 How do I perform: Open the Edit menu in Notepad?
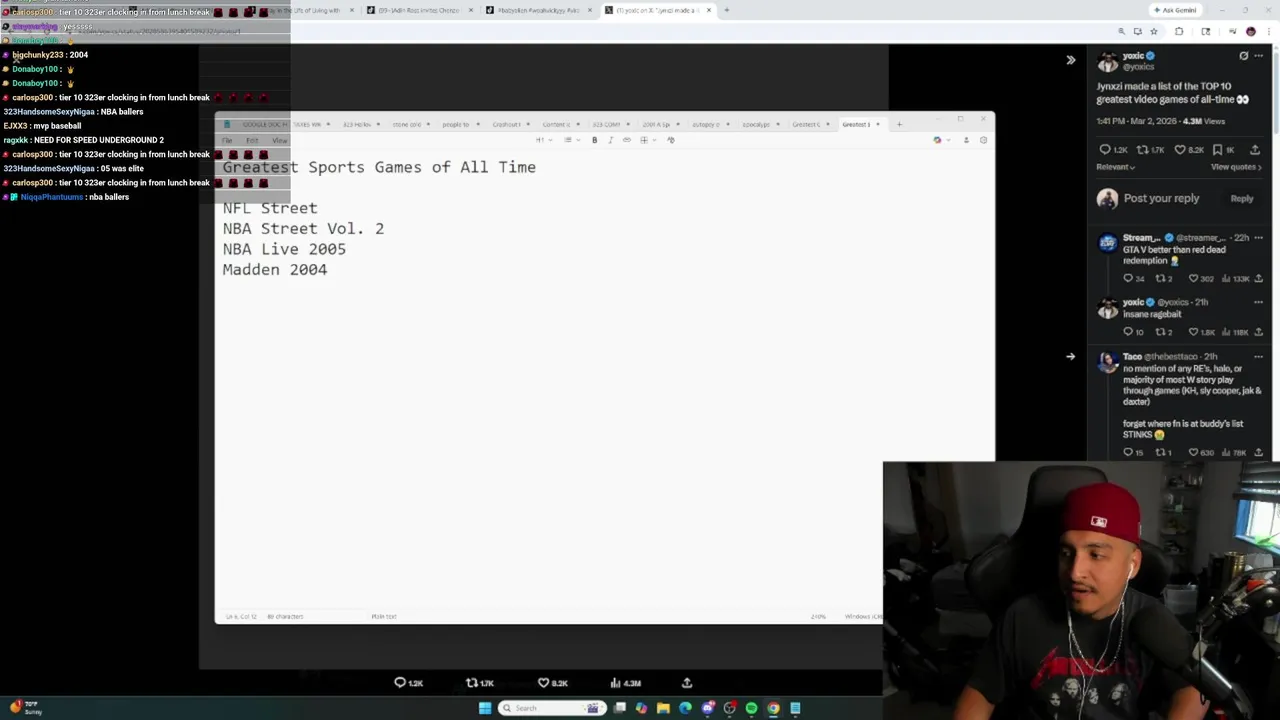point(252,140)
